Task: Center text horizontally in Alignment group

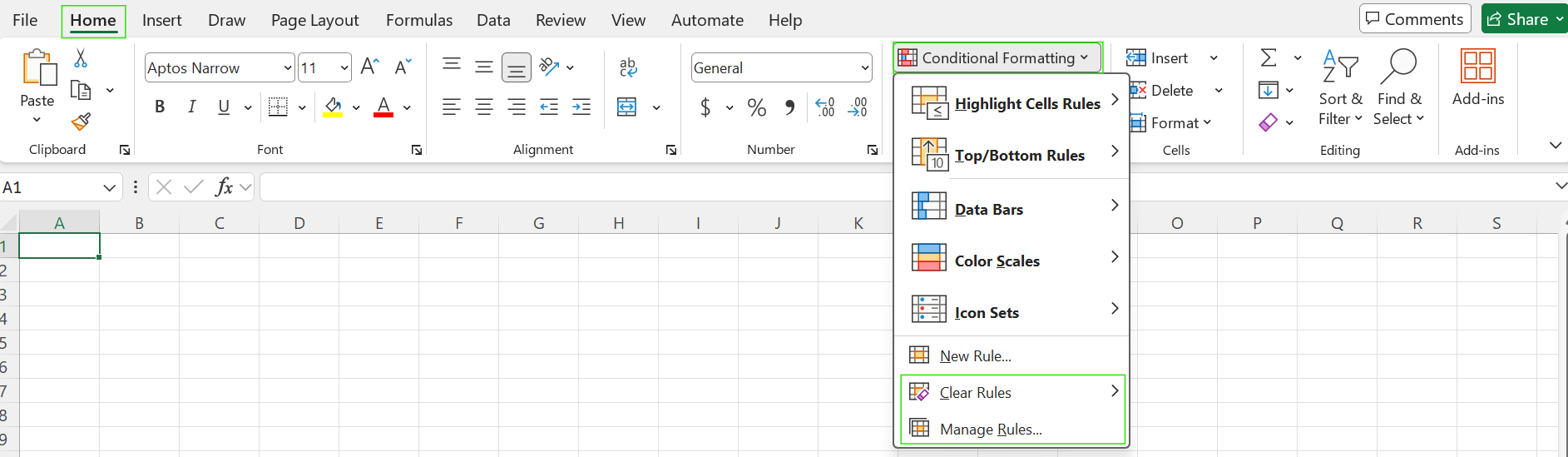Action: click(484, 107)
